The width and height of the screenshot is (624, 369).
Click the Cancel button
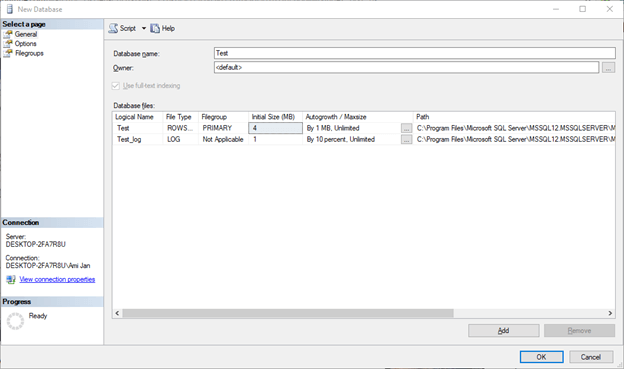coord(591,357)
